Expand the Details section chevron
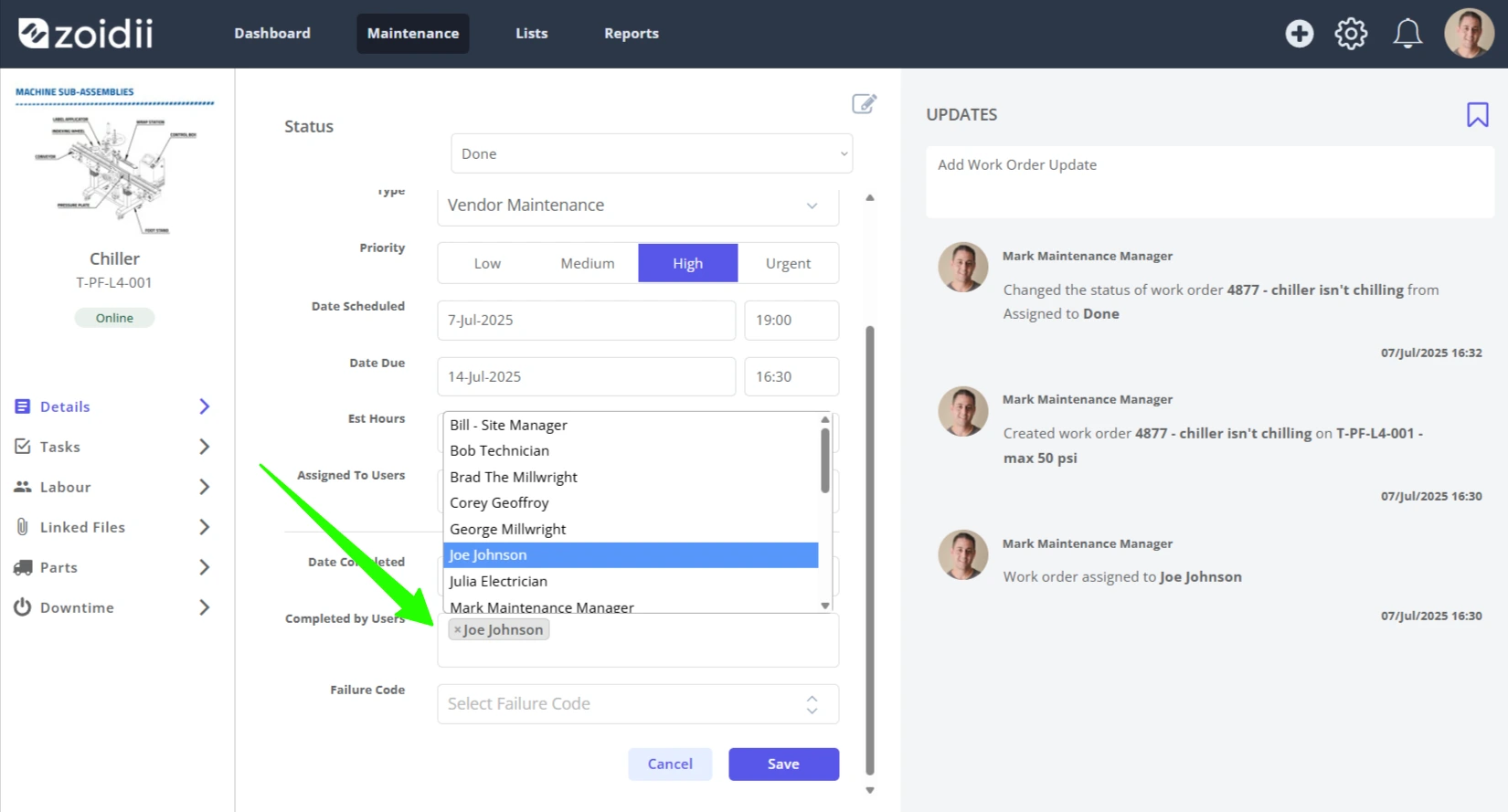Screen dimensions: 1508x812 click(205, 406)
